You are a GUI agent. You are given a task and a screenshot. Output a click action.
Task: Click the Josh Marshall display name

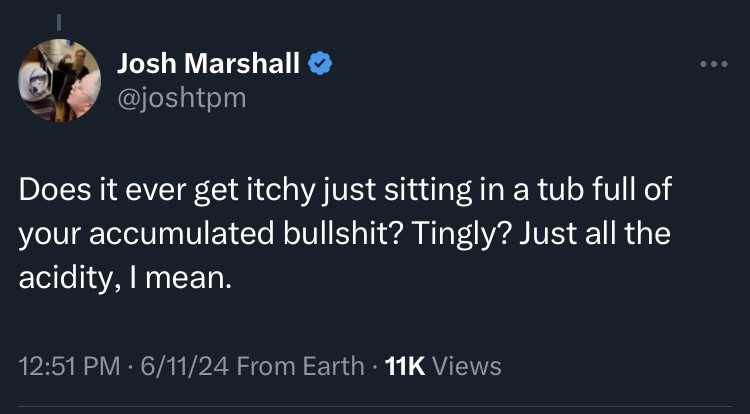(208, 66)
